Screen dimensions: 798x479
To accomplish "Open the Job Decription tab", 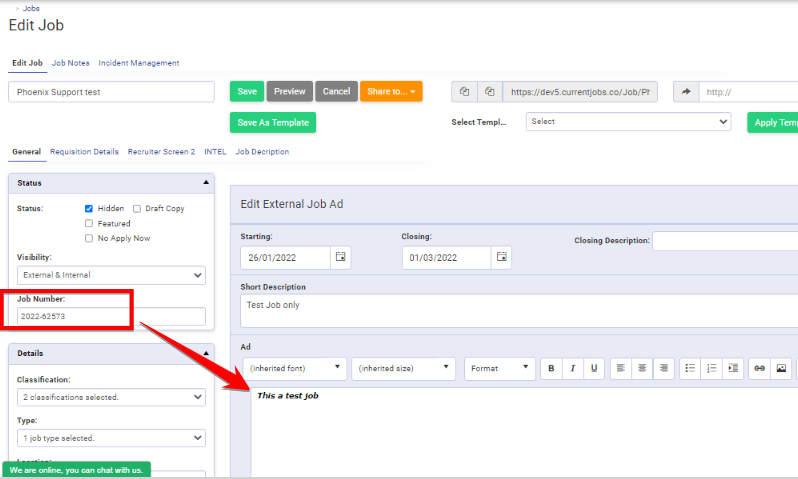I will pos(262,152).
